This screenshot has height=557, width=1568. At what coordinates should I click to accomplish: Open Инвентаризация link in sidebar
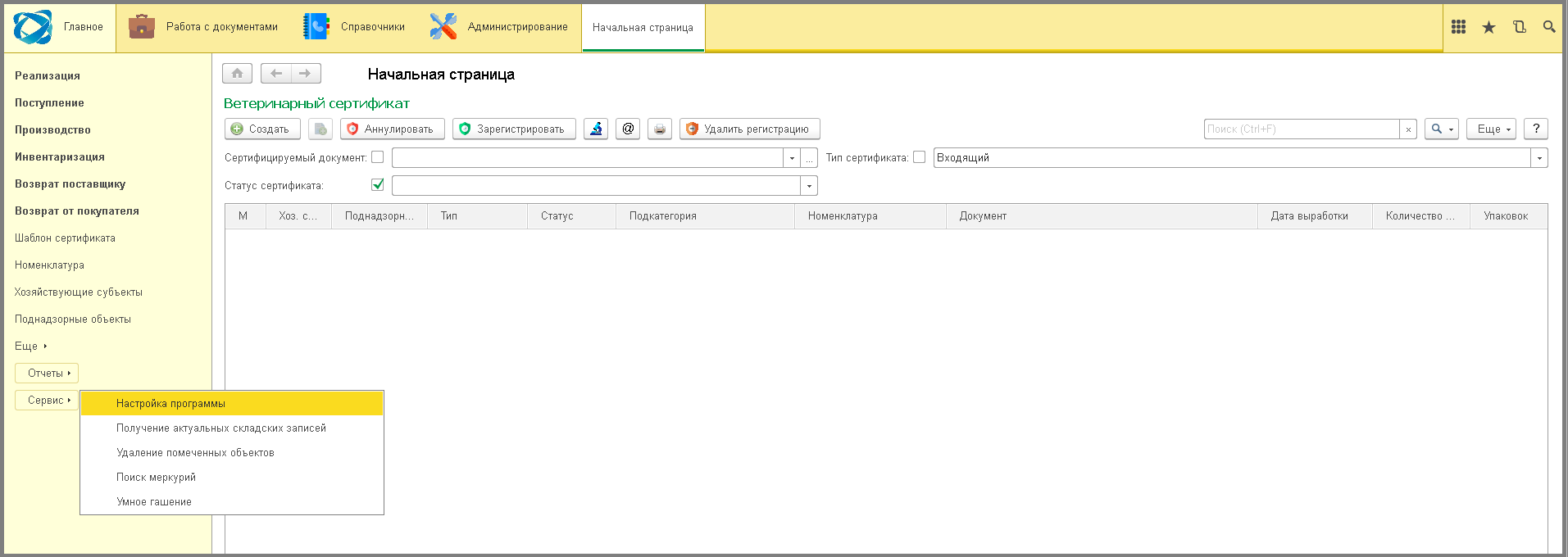tap(60, 156)
